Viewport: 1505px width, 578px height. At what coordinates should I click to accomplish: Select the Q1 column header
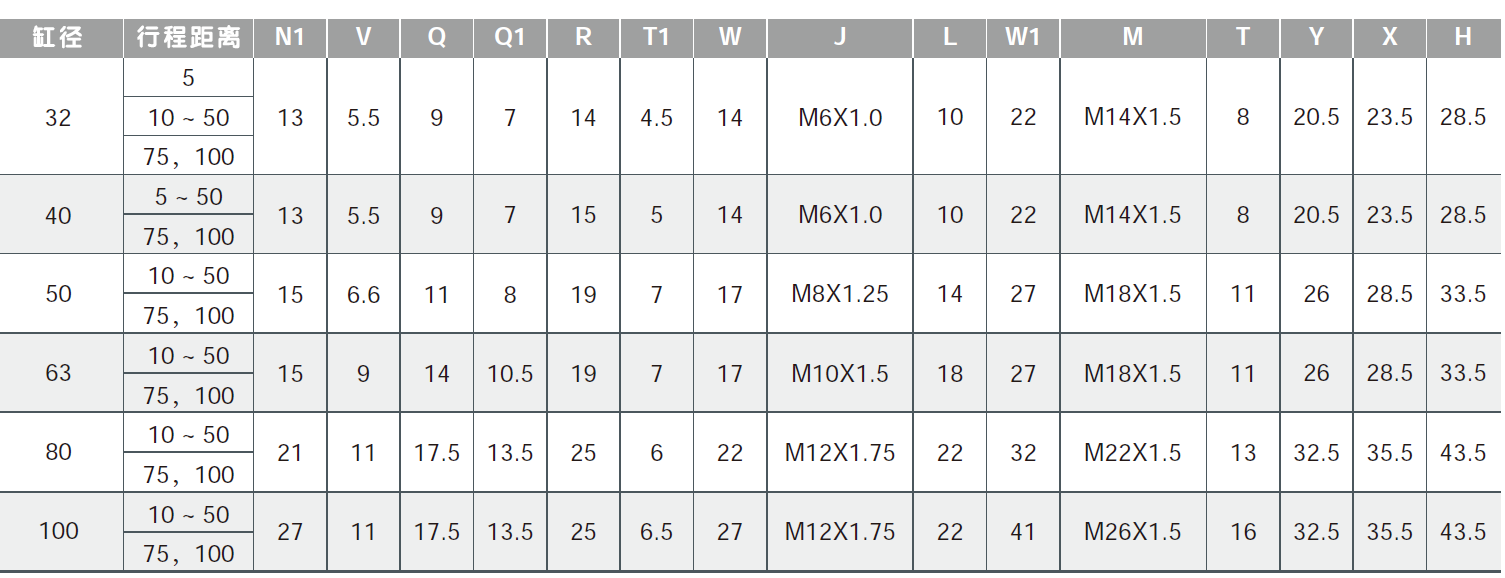click(x=510, y=38)
